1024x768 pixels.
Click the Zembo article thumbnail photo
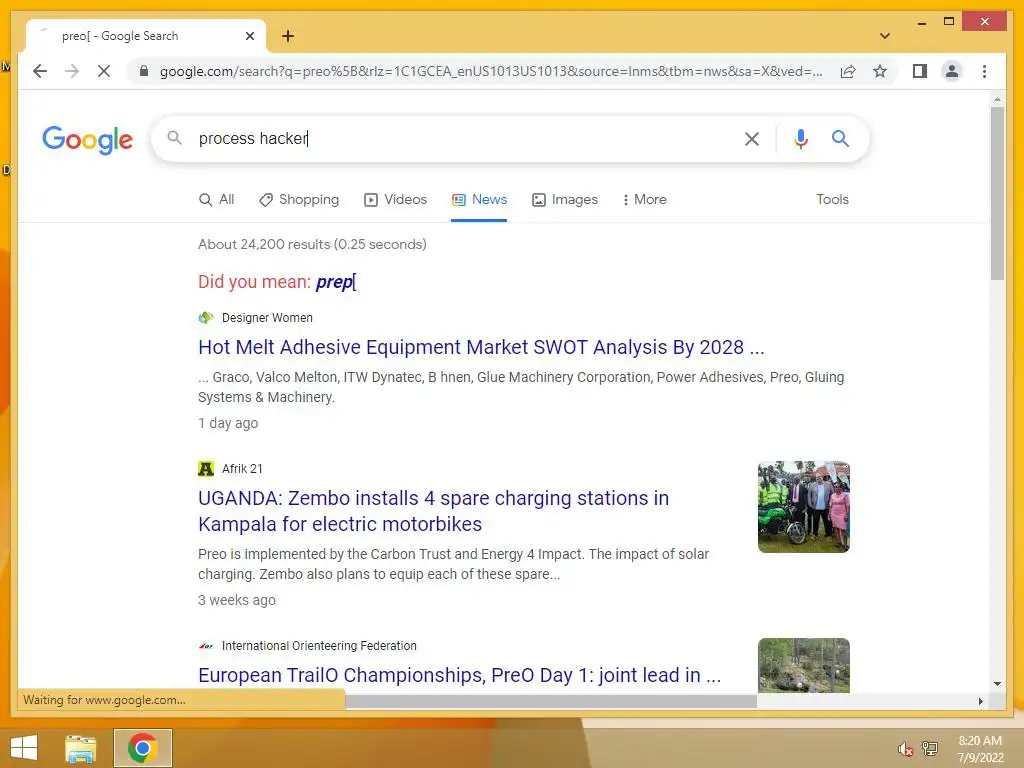coord(803,507)
